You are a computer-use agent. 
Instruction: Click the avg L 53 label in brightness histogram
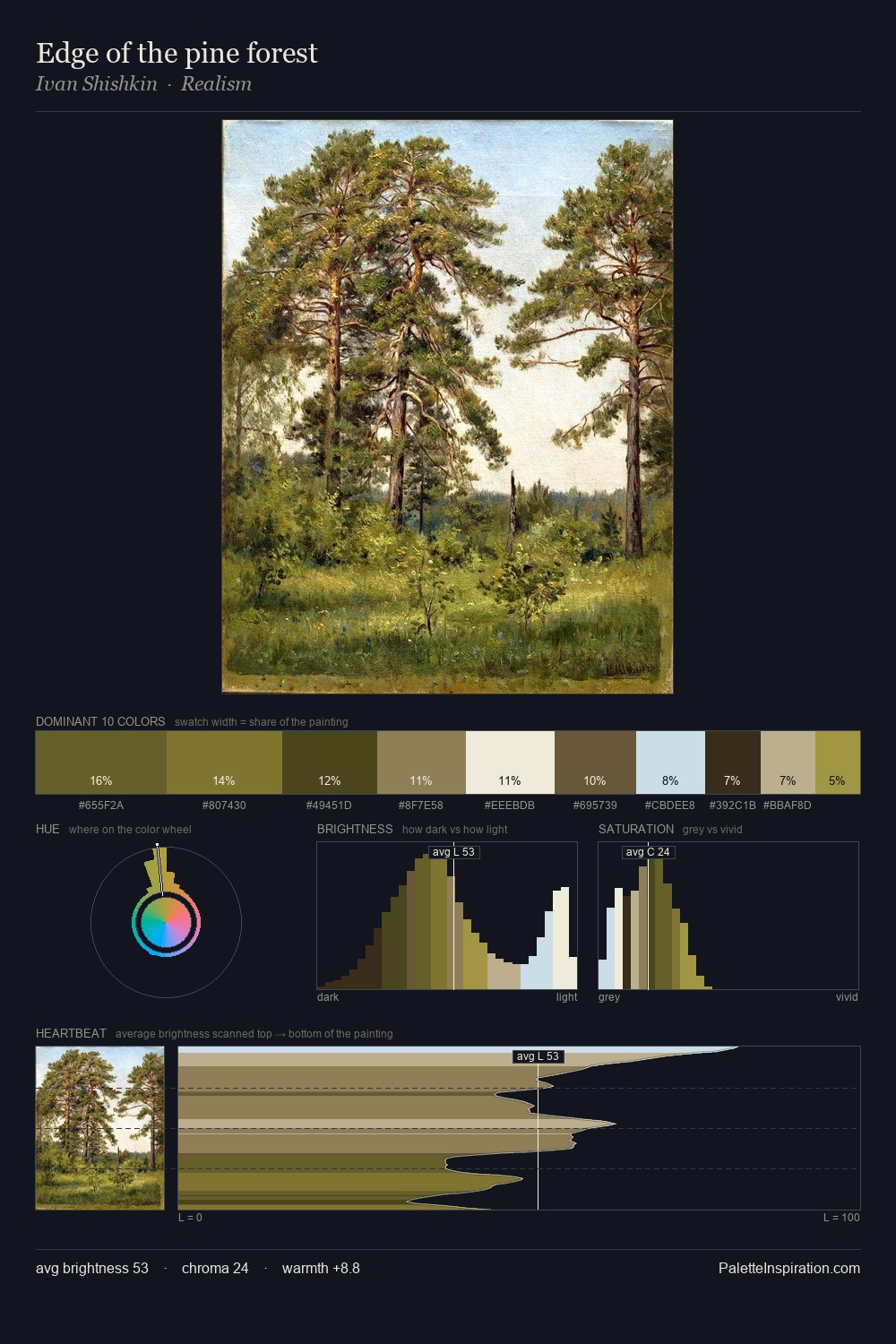pyautogui.click(x=453, y=852)
